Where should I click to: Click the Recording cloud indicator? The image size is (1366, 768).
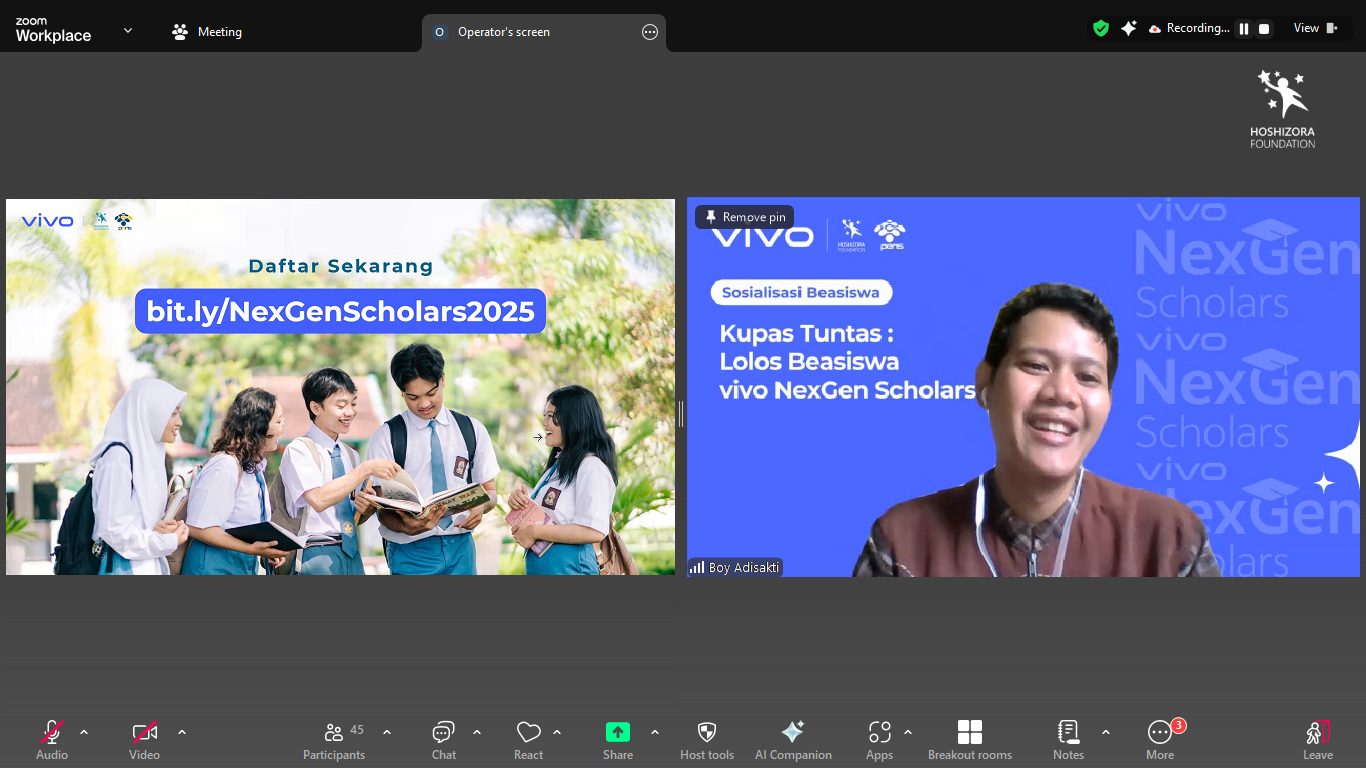(x=1188, y=29)
